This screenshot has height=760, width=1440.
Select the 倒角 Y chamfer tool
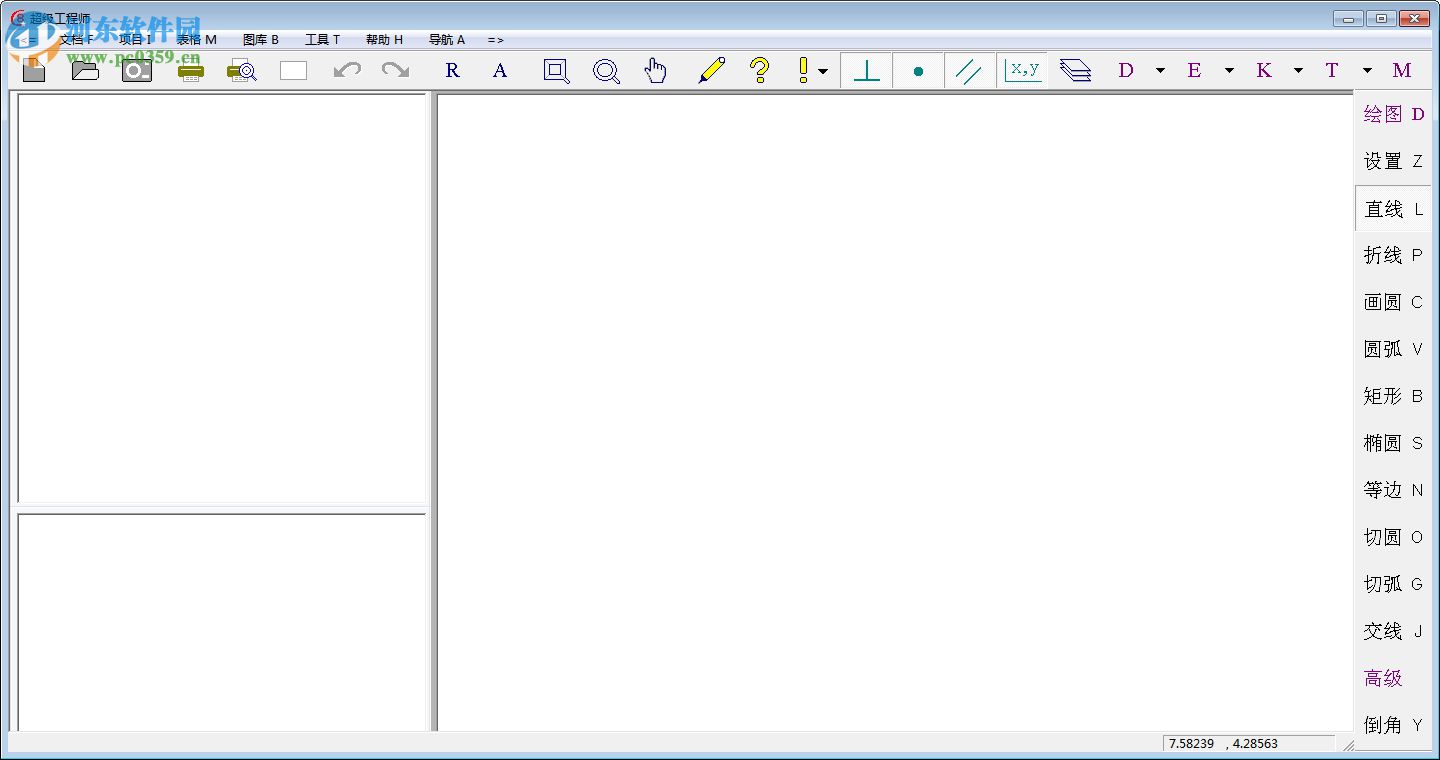pos(1393,725)
